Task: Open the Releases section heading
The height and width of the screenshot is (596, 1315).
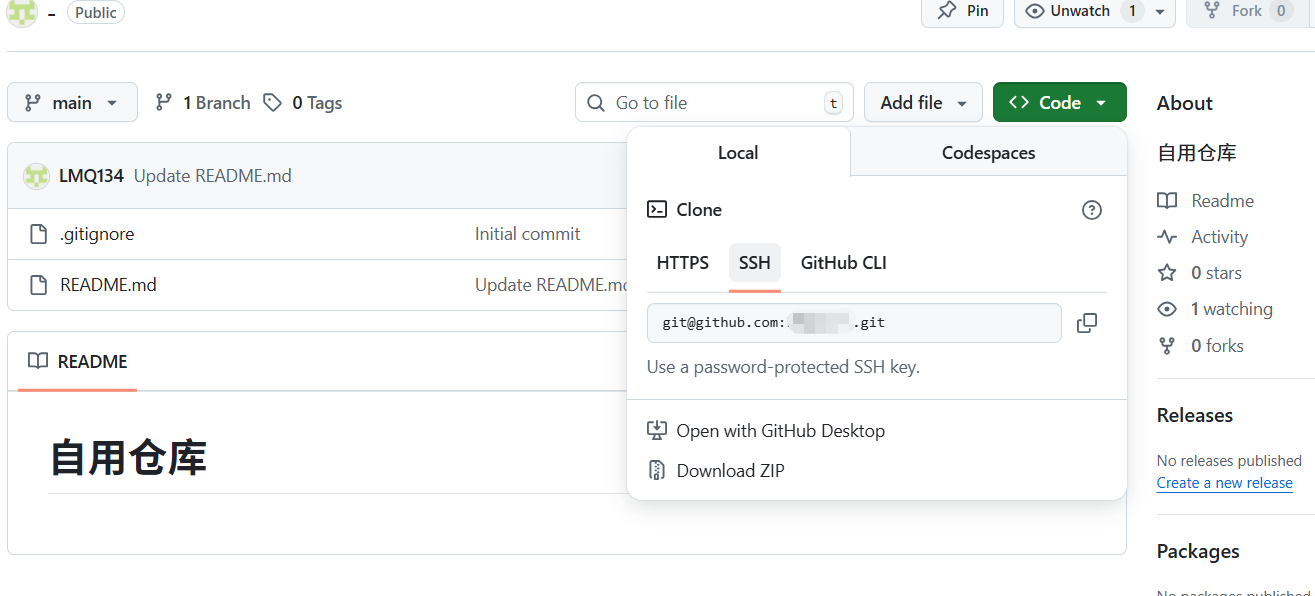Action: (1195, 415)
